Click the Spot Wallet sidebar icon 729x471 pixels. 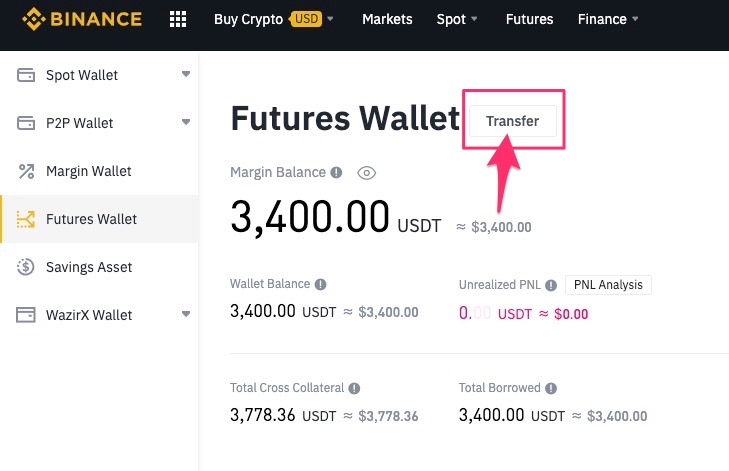[x=27, y=75]
